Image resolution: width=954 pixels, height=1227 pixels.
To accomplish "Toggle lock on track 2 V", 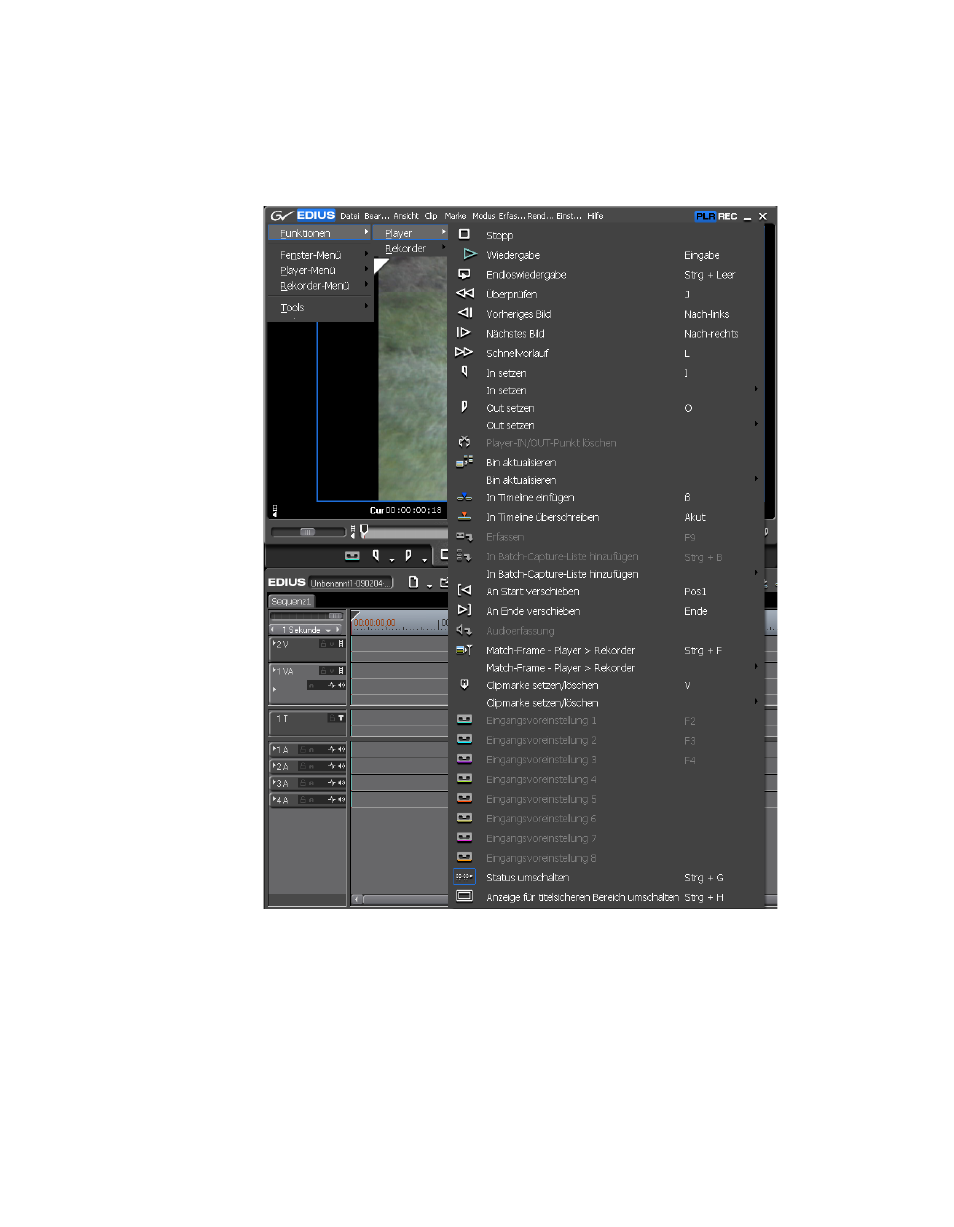I will [x=325, y=644].
